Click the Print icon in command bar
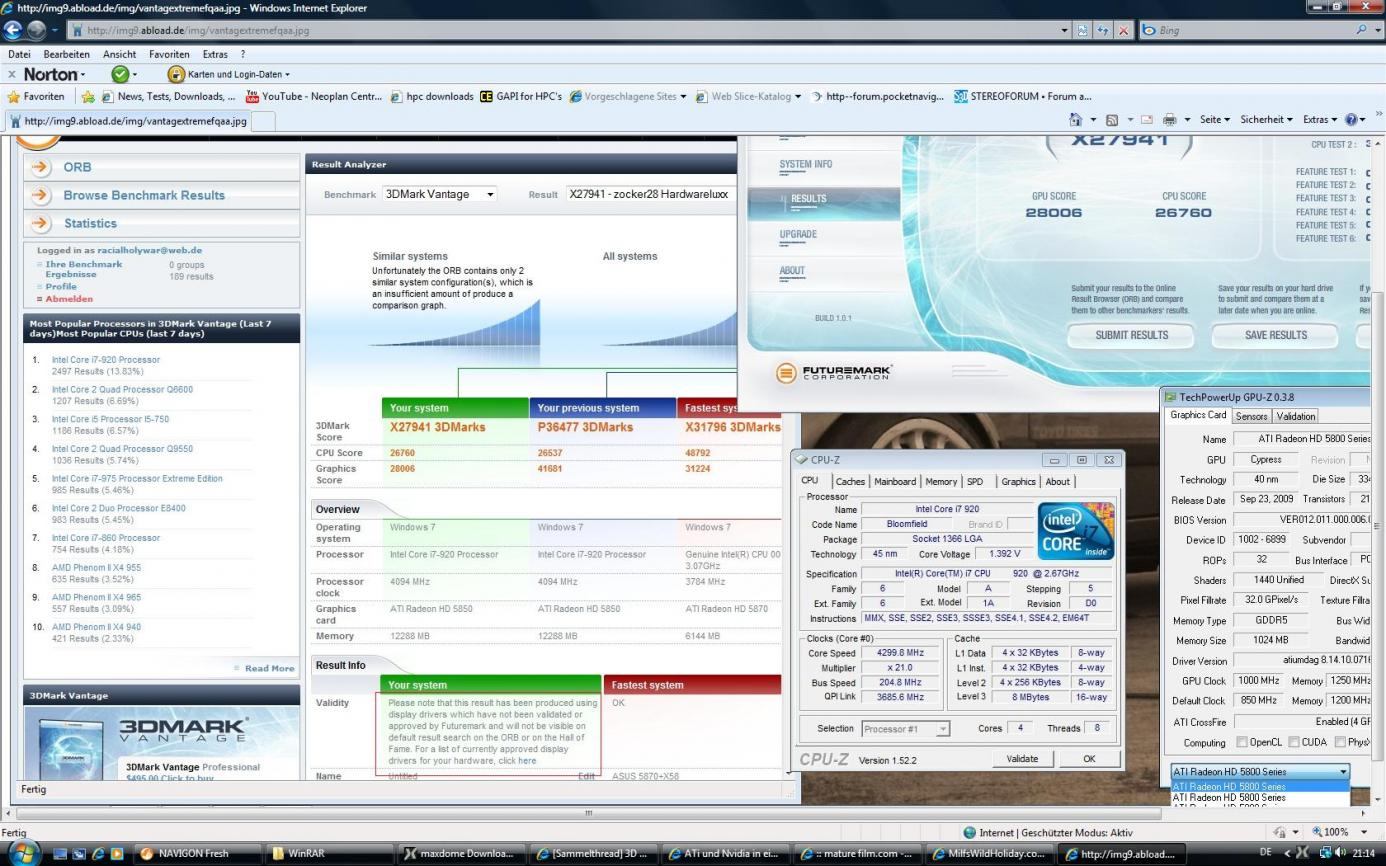This screenshot has height=866, width=1386. coord(1170,119)
